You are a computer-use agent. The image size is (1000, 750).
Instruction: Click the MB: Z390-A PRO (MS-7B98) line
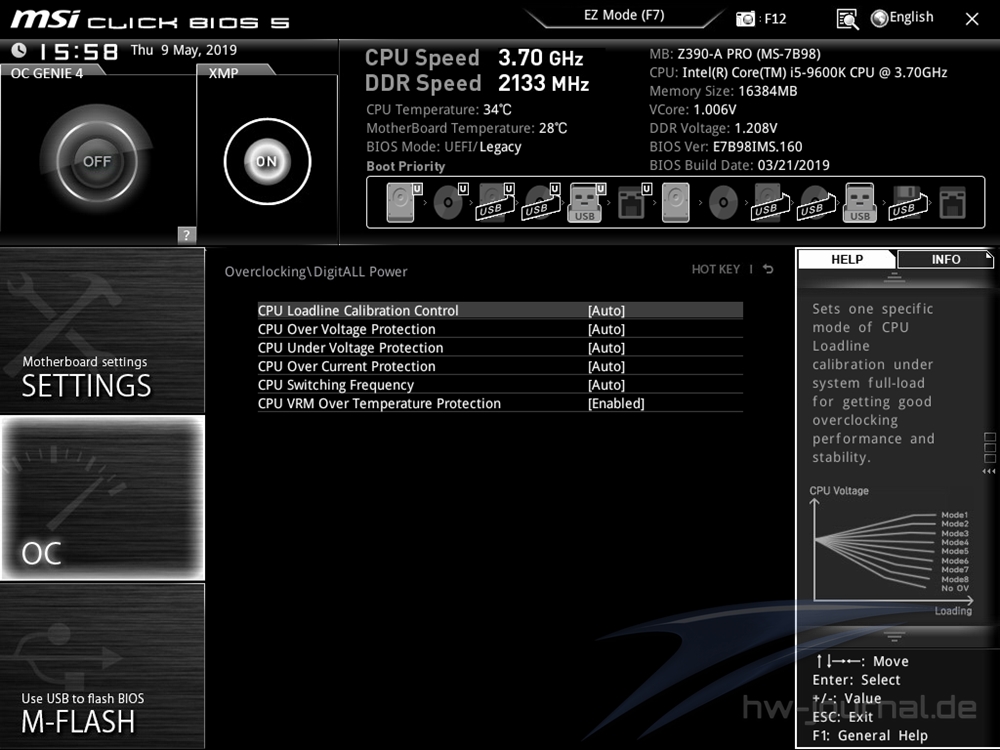(735, 54)
